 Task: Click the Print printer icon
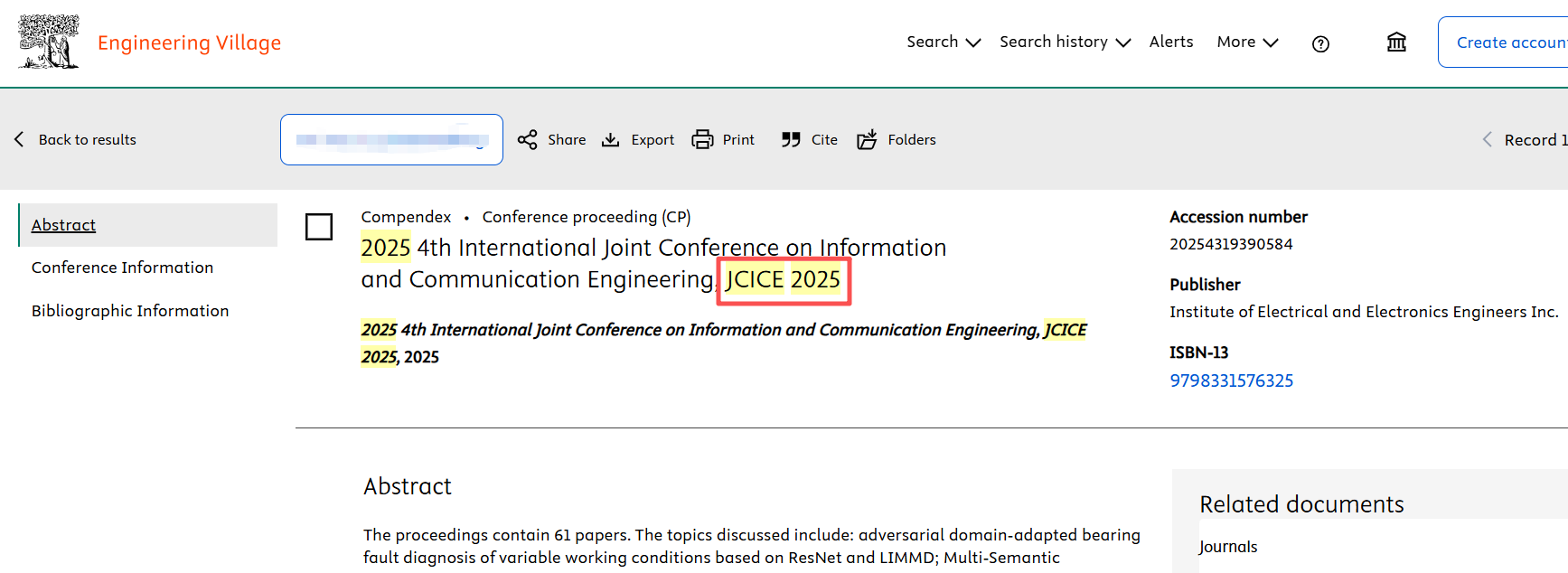pos(702,139)
